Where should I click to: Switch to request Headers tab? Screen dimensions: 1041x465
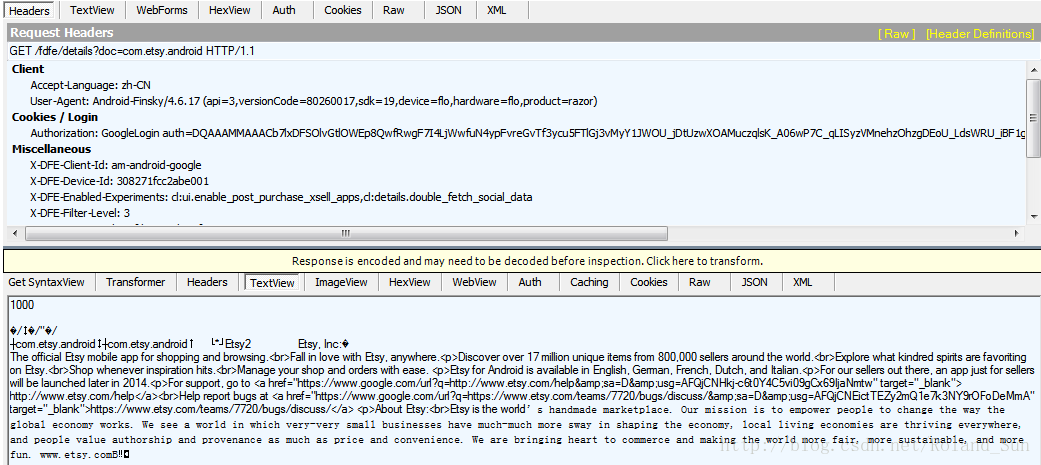tap(29, 10)
